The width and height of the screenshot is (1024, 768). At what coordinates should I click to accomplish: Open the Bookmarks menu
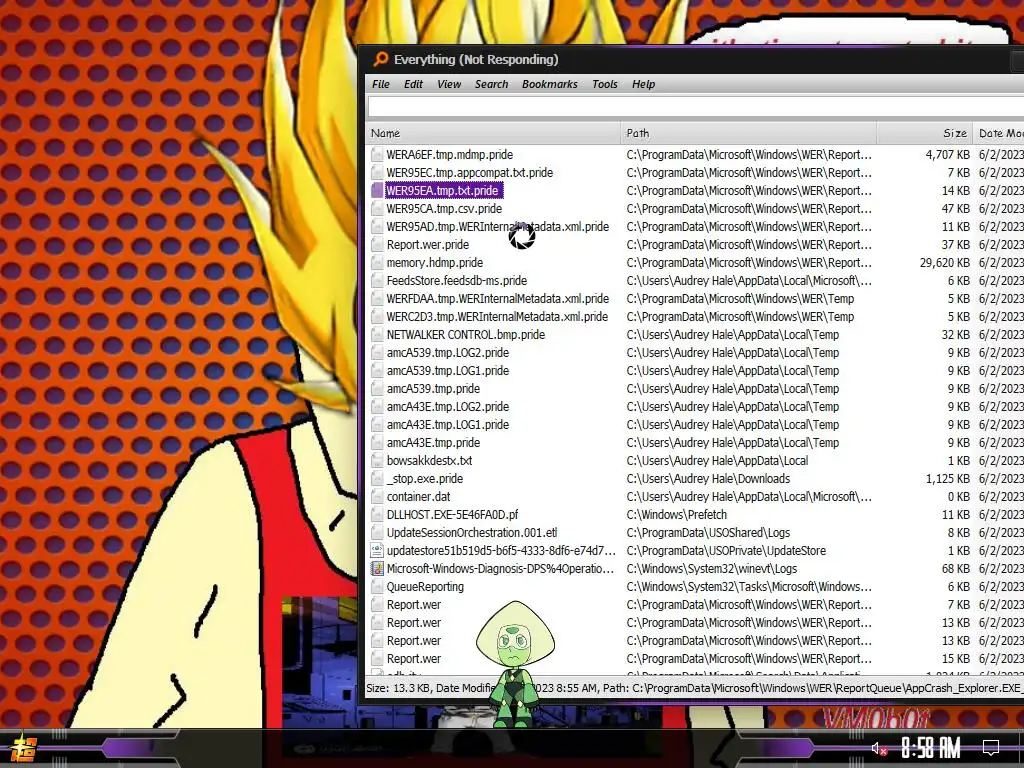tap(550, 84)
